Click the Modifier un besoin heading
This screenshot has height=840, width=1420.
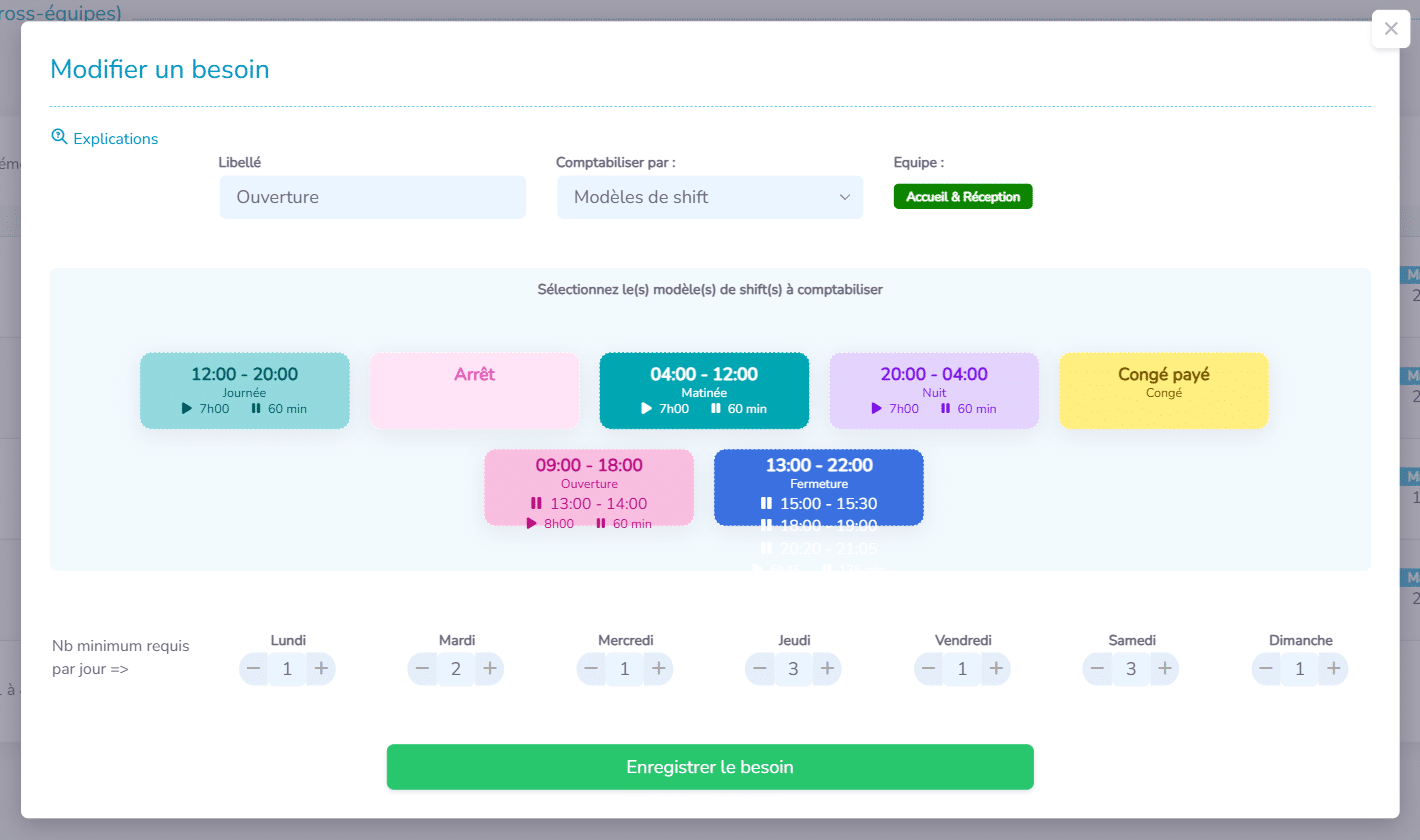(160, 69)
